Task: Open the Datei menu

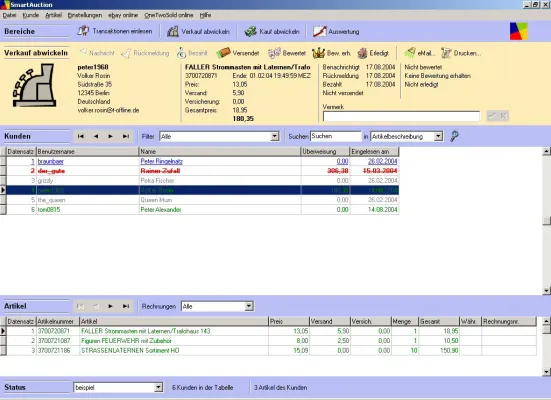Action: coord(9,15)
